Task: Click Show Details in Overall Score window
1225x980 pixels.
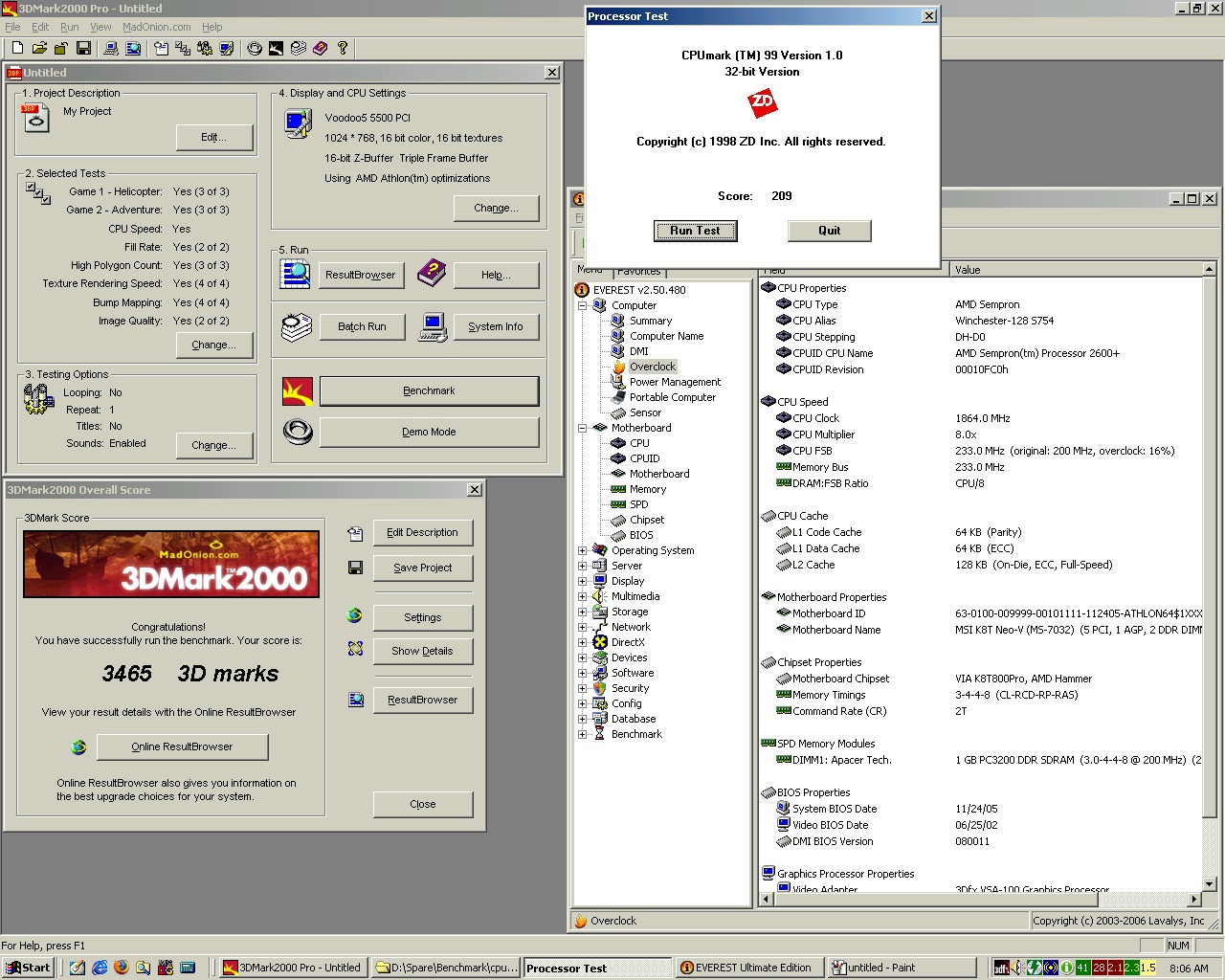Action: click(x=423, y=651)
